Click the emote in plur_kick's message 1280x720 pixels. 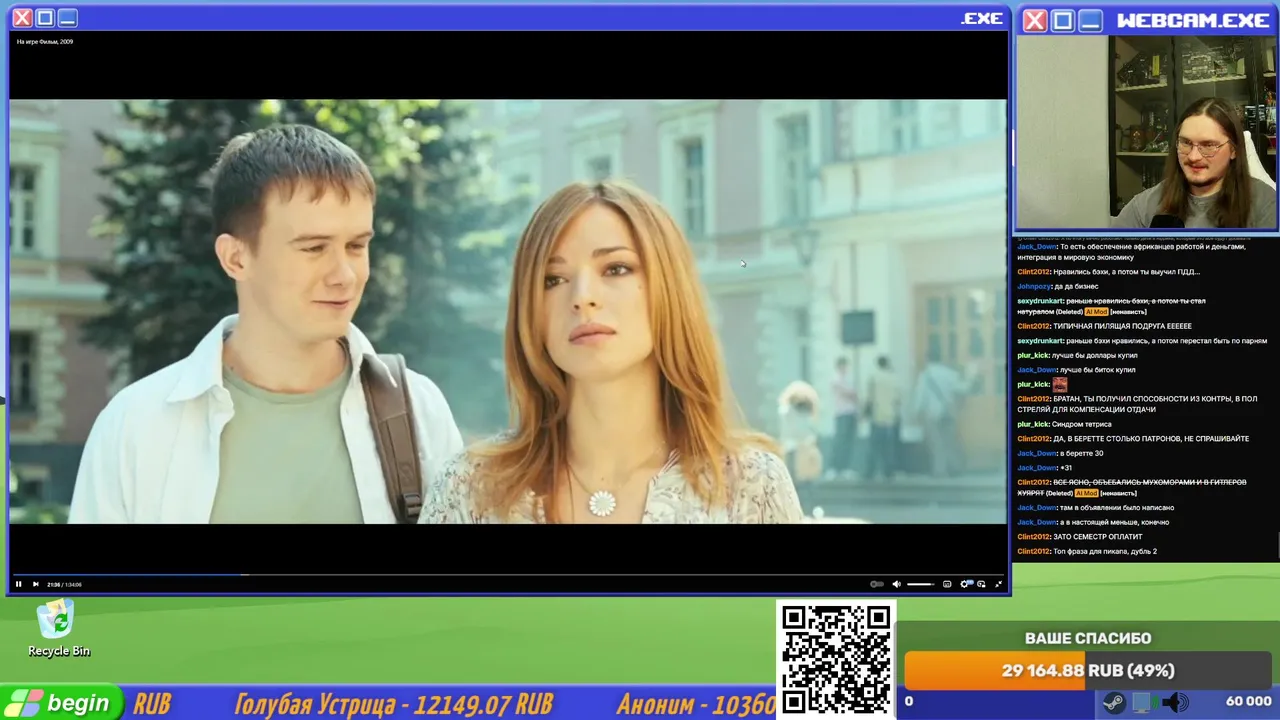click(1060, 384)
